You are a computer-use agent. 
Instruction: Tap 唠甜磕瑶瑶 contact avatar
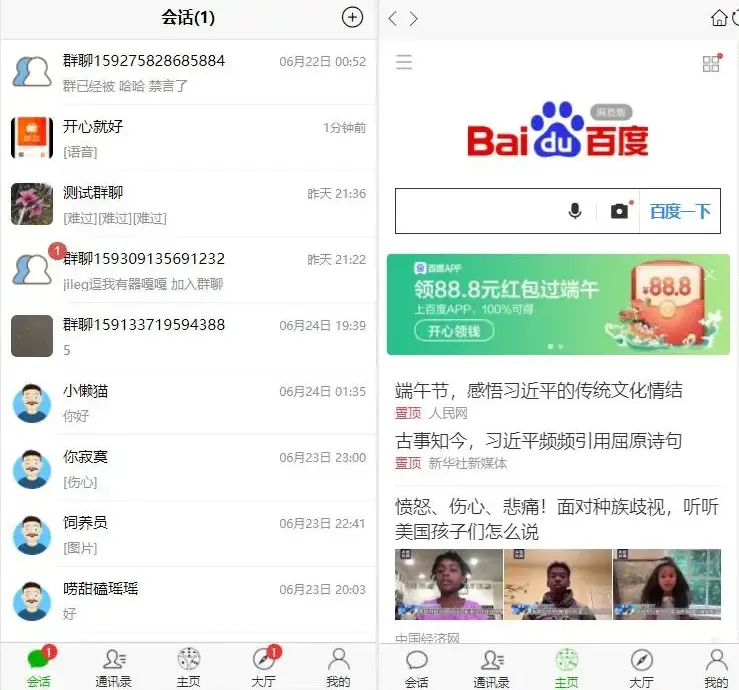click(32, 600)
